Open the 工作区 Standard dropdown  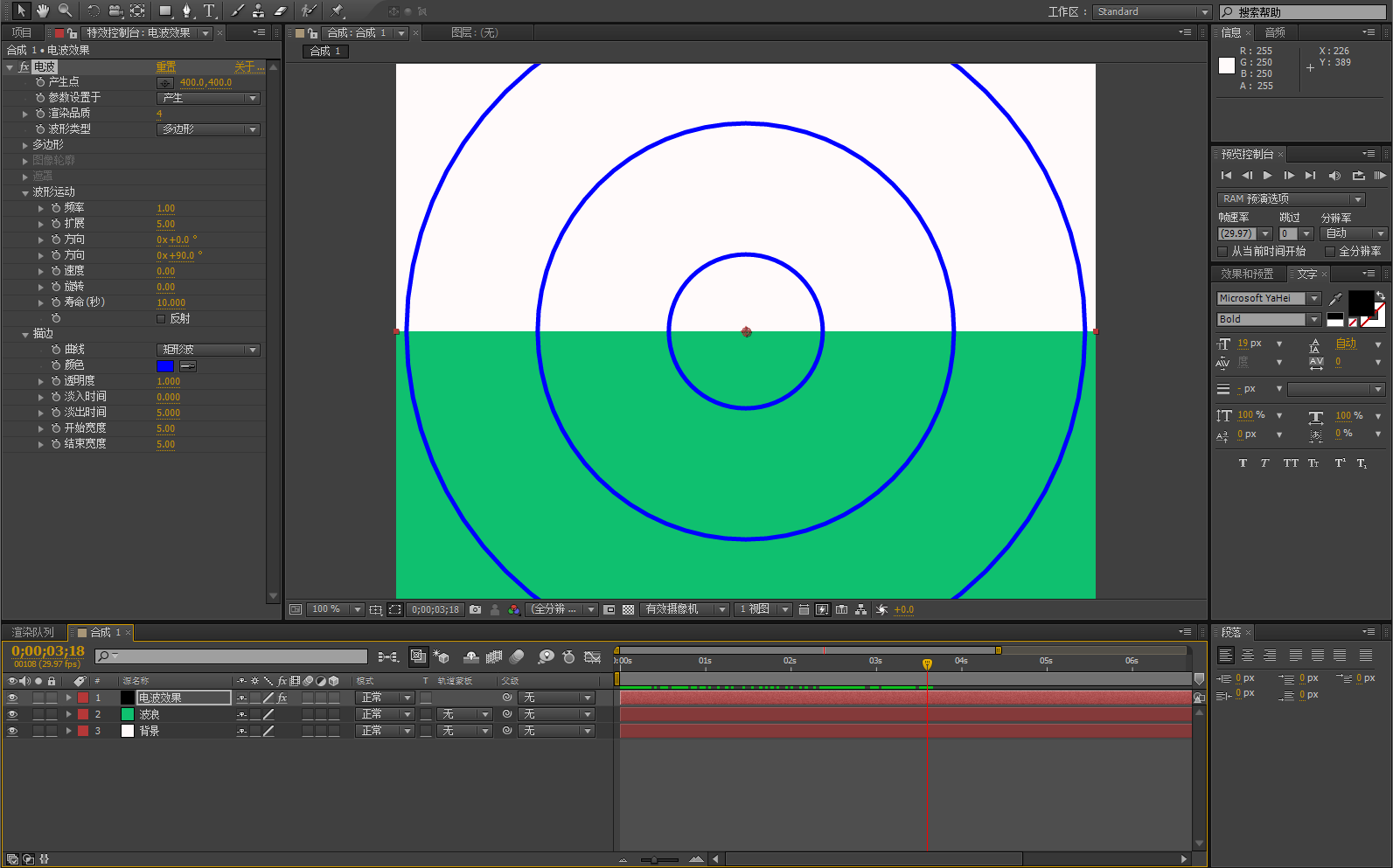(x=1152, y=12)
